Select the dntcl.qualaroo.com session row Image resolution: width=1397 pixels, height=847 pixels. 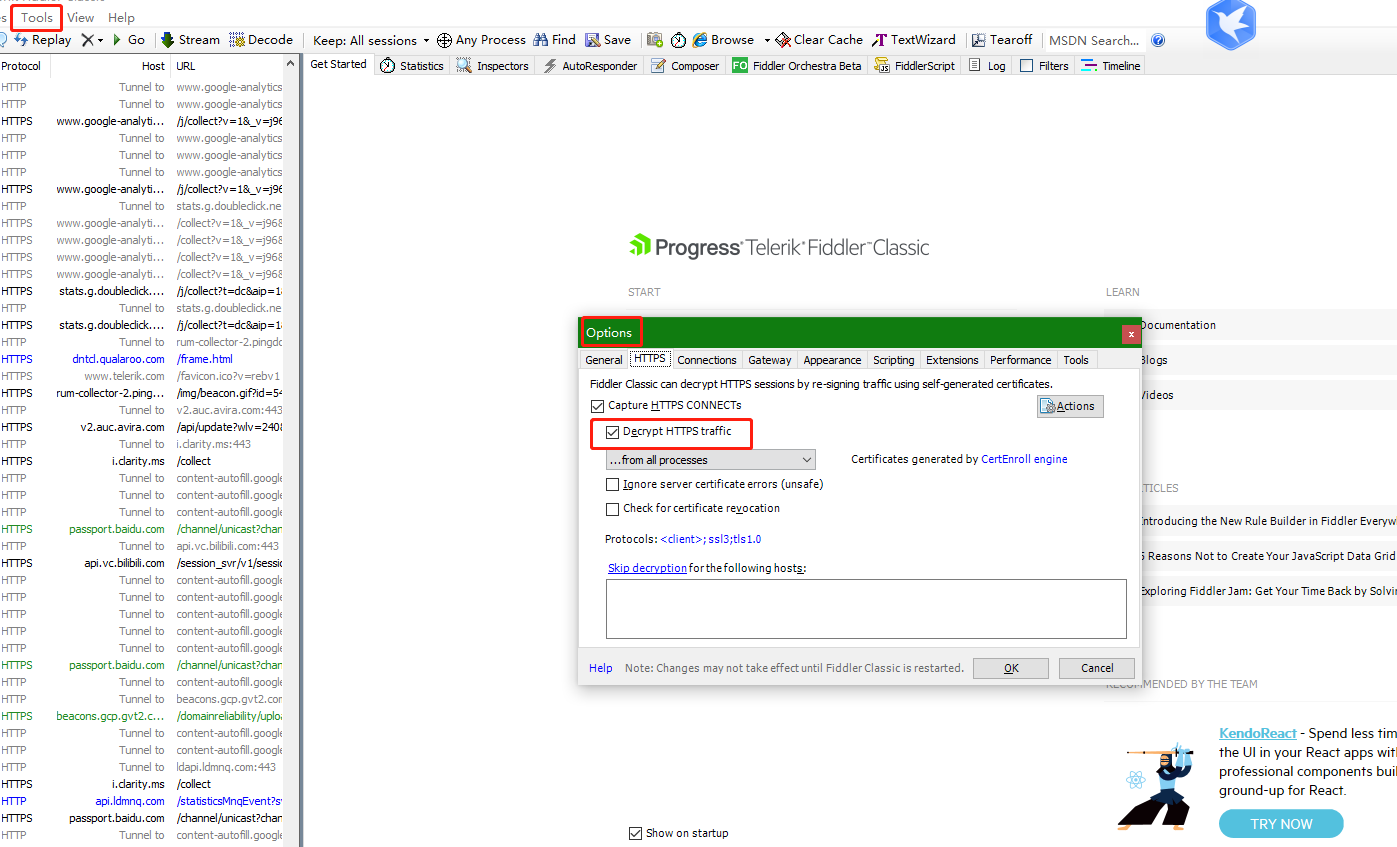point(141,359)
